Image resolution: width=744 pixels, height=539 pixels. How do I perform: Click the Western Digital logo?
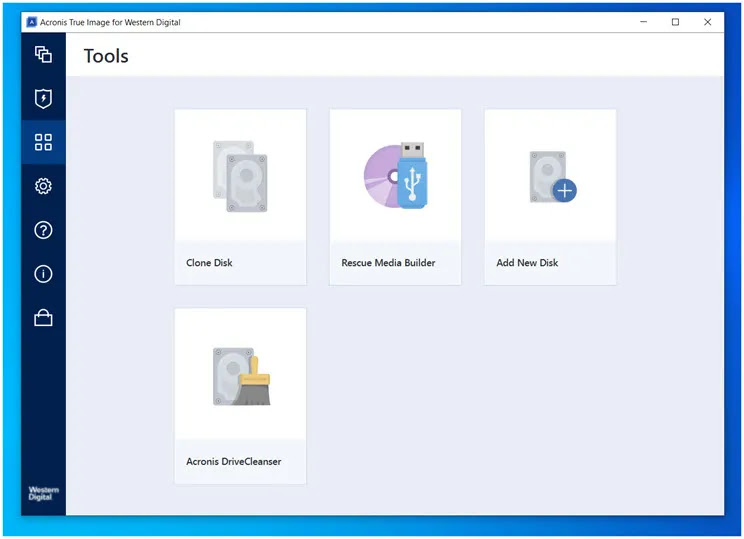point(43,493)
